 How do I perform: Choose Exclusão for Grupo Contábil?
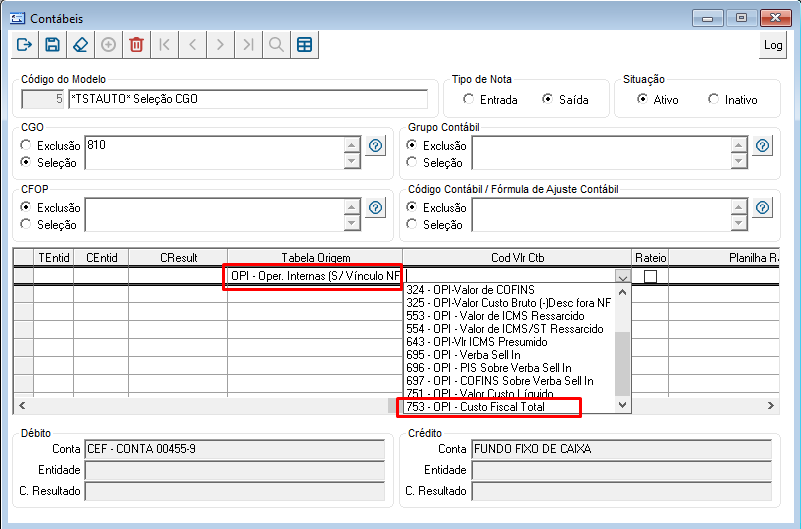(412, 146)
